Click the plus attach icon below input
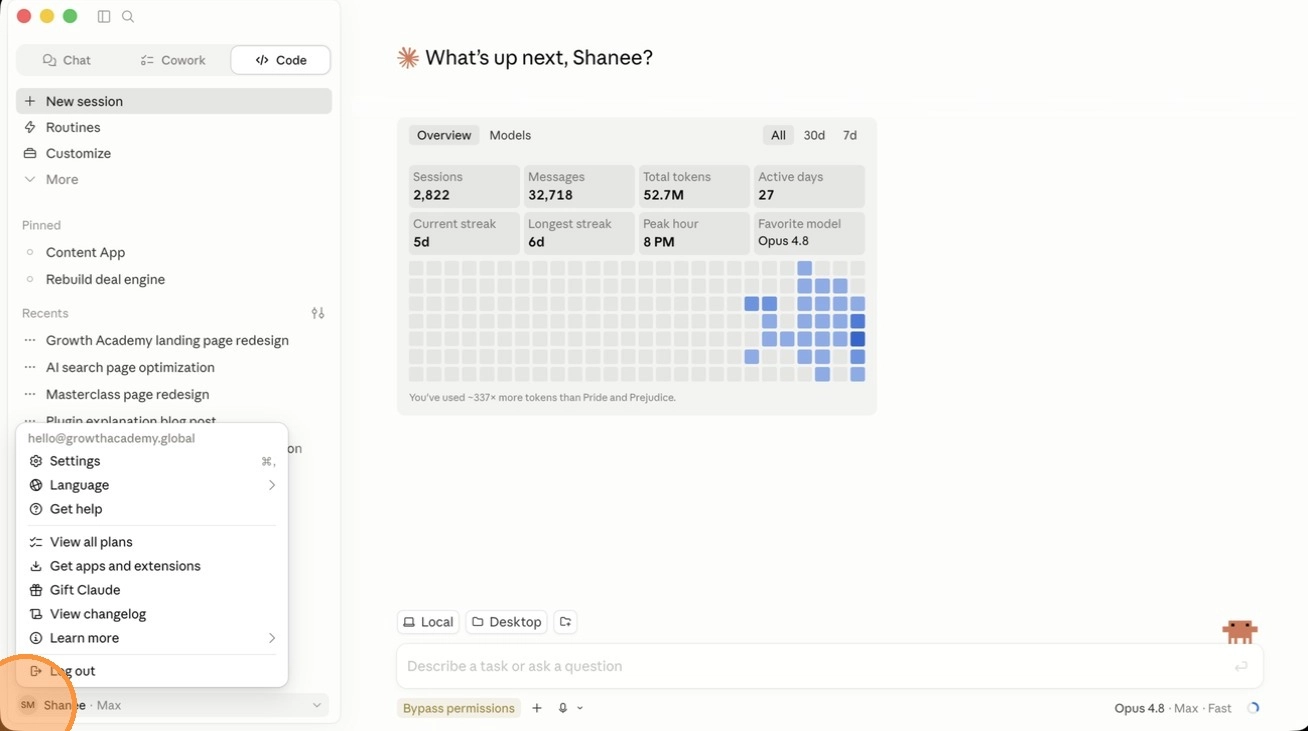 click(537, 708)
